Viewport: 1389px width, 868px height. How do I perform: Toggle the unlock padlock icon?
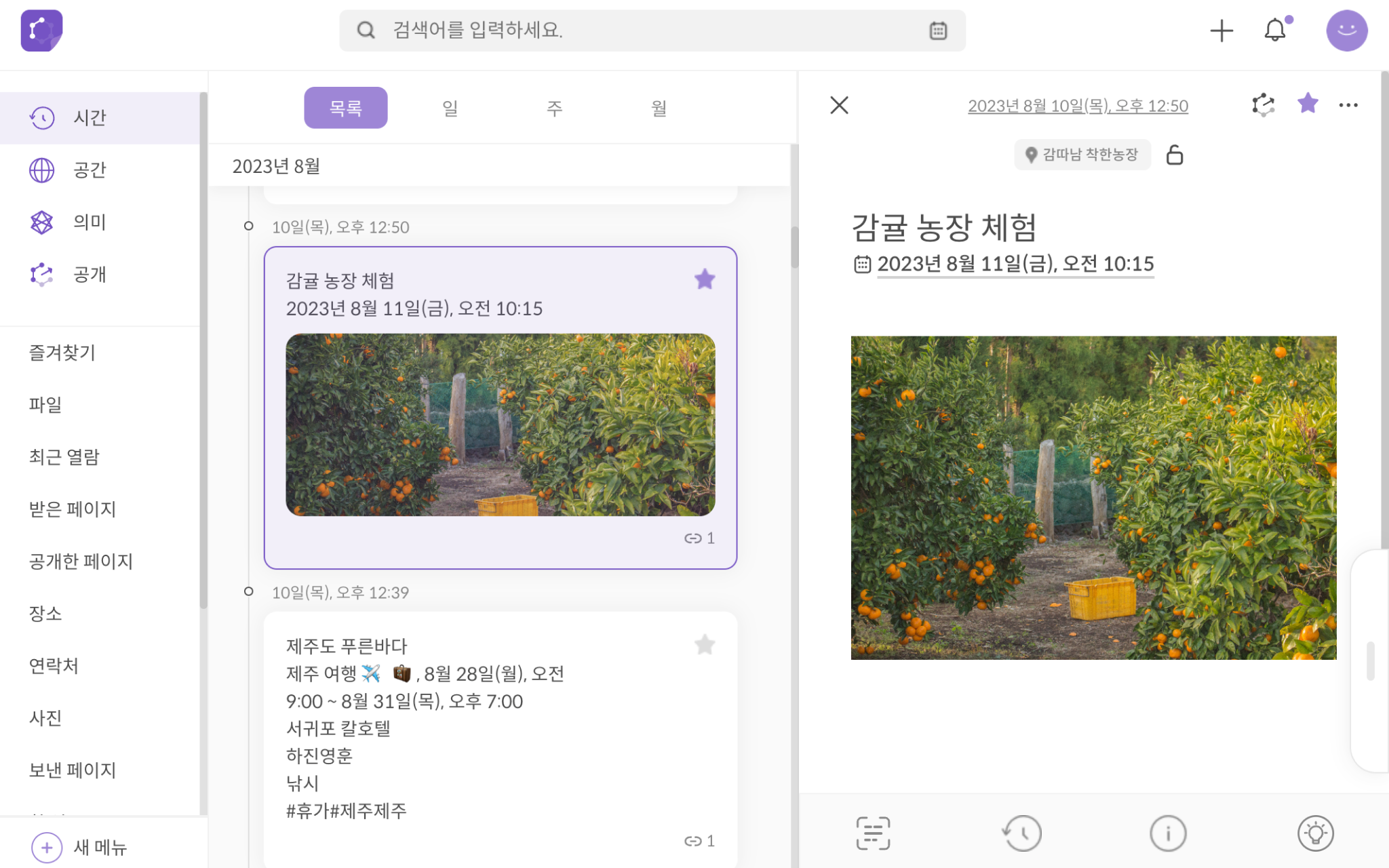(x=1175, y=155)
